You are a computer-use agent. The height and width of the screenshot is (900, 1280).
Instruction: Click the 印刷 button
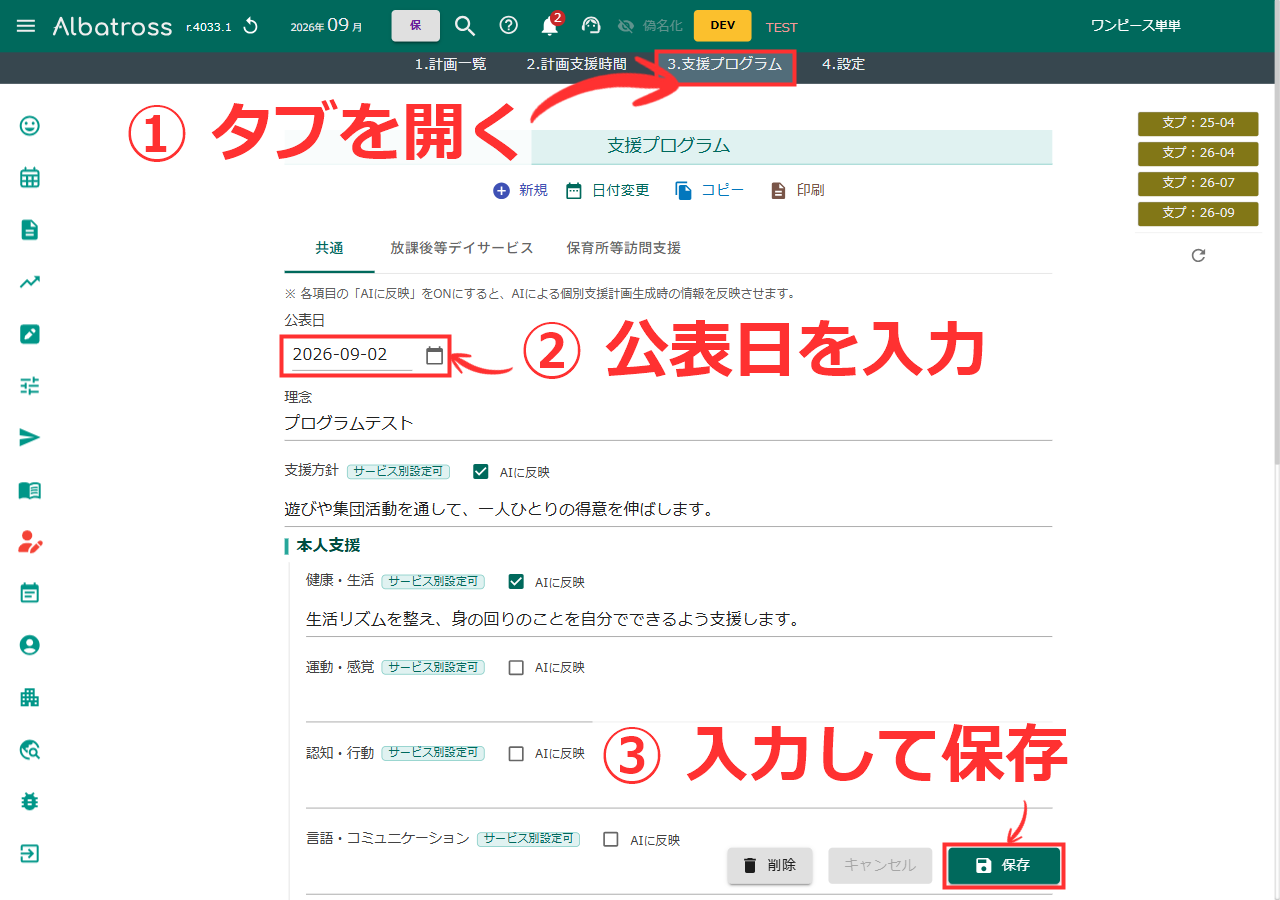797,190
